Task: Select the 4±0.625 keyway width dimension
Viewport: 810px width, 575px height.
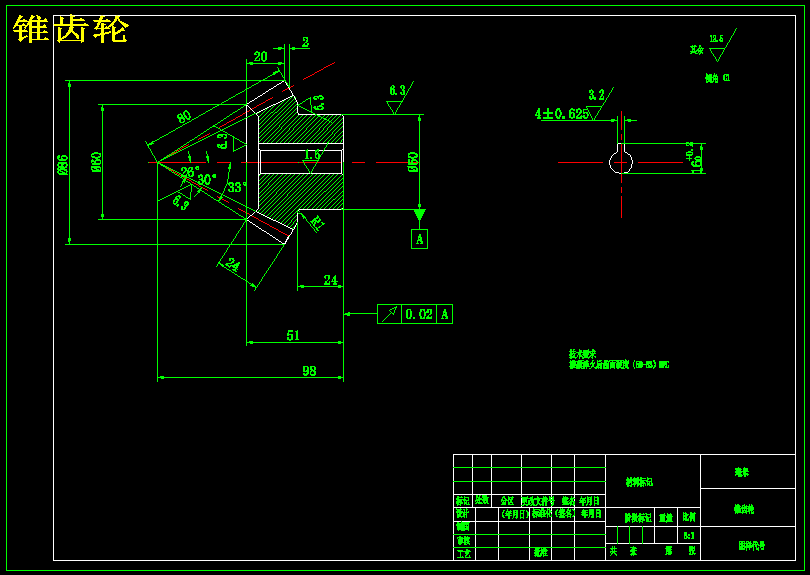Action: [x=562, y=114]
